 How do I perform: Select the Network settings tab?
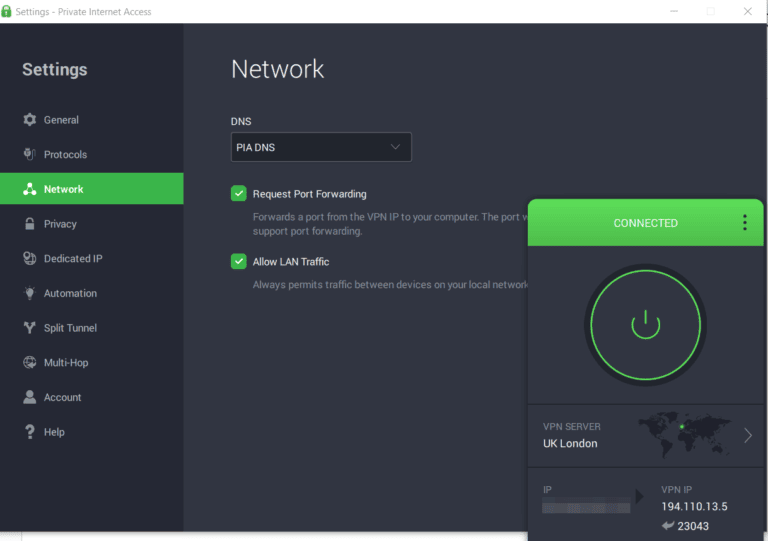tap(92, 188)
